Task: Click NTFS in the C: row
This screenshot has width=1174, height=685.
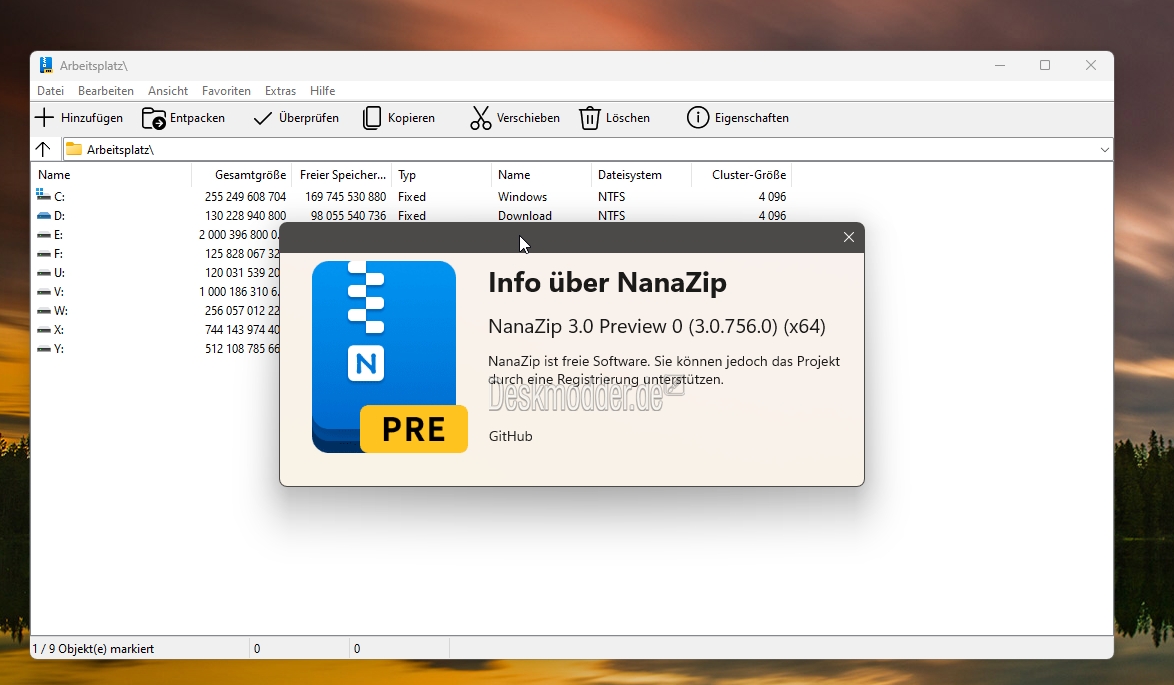Action: (612, 197)
